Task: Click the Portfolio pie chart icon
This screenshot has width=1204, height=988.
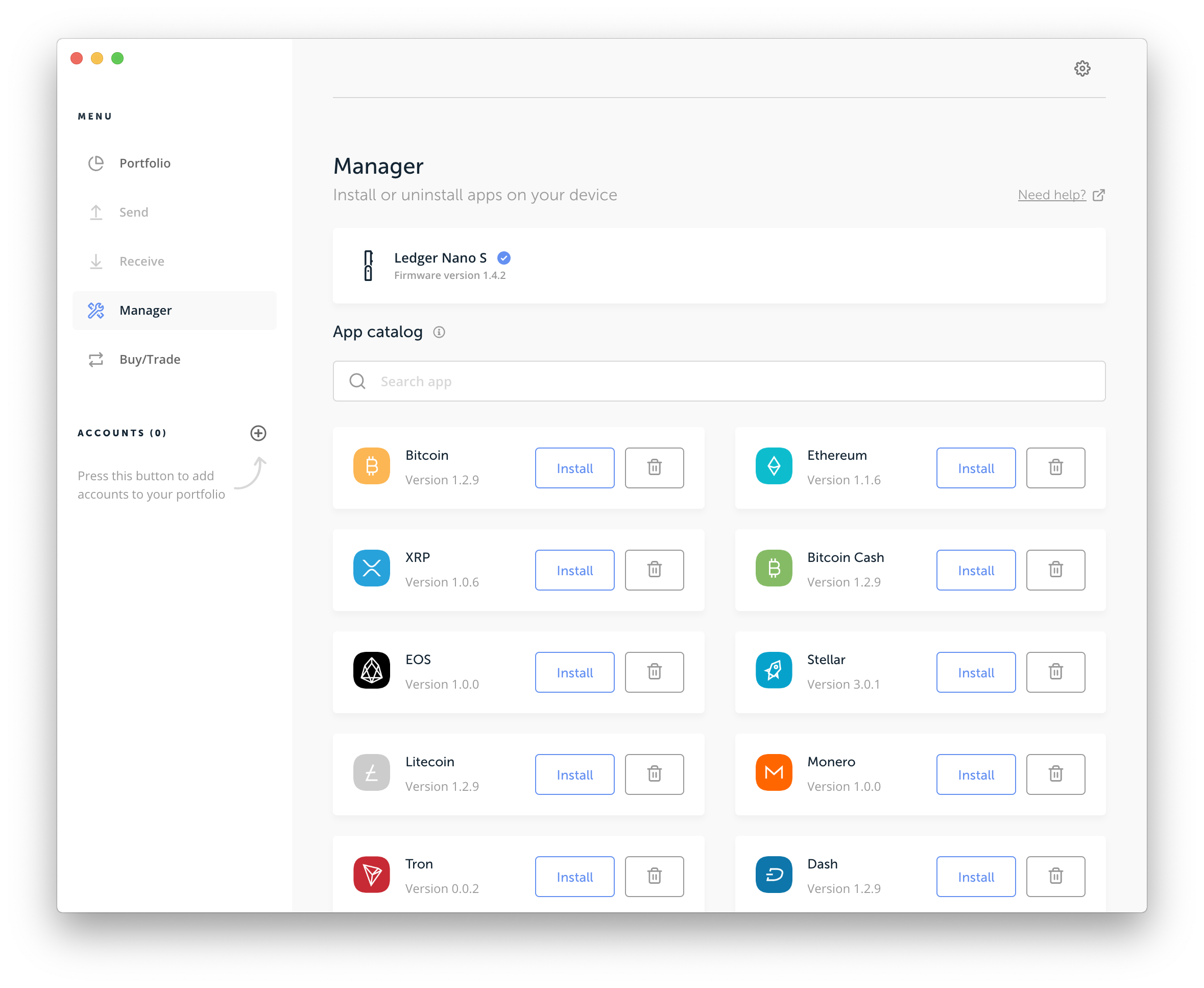Action: pos(95,163)
